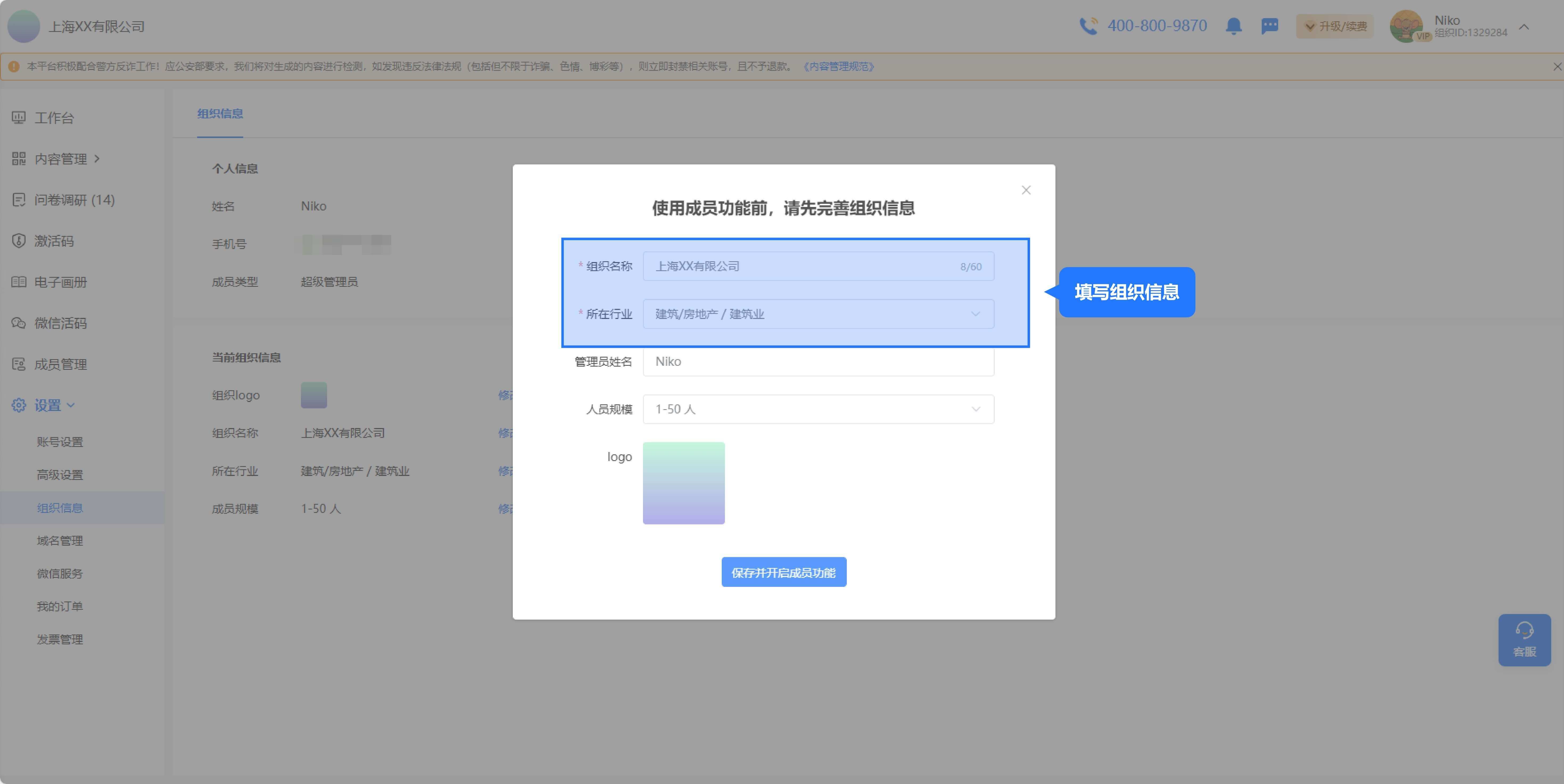This screenshot has width=1564, height=784.
Task: Open the chat messages icon
Action: coord(1269,26)
